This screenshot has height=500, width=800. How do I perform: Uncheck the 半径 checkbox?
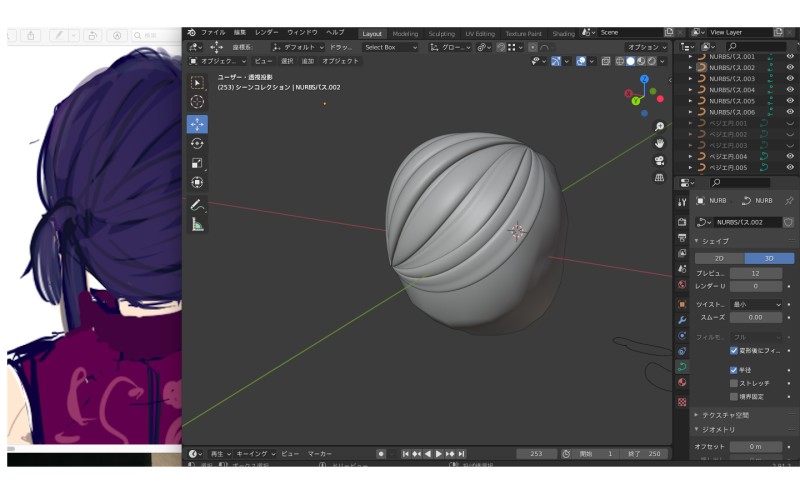coord(734,370)
